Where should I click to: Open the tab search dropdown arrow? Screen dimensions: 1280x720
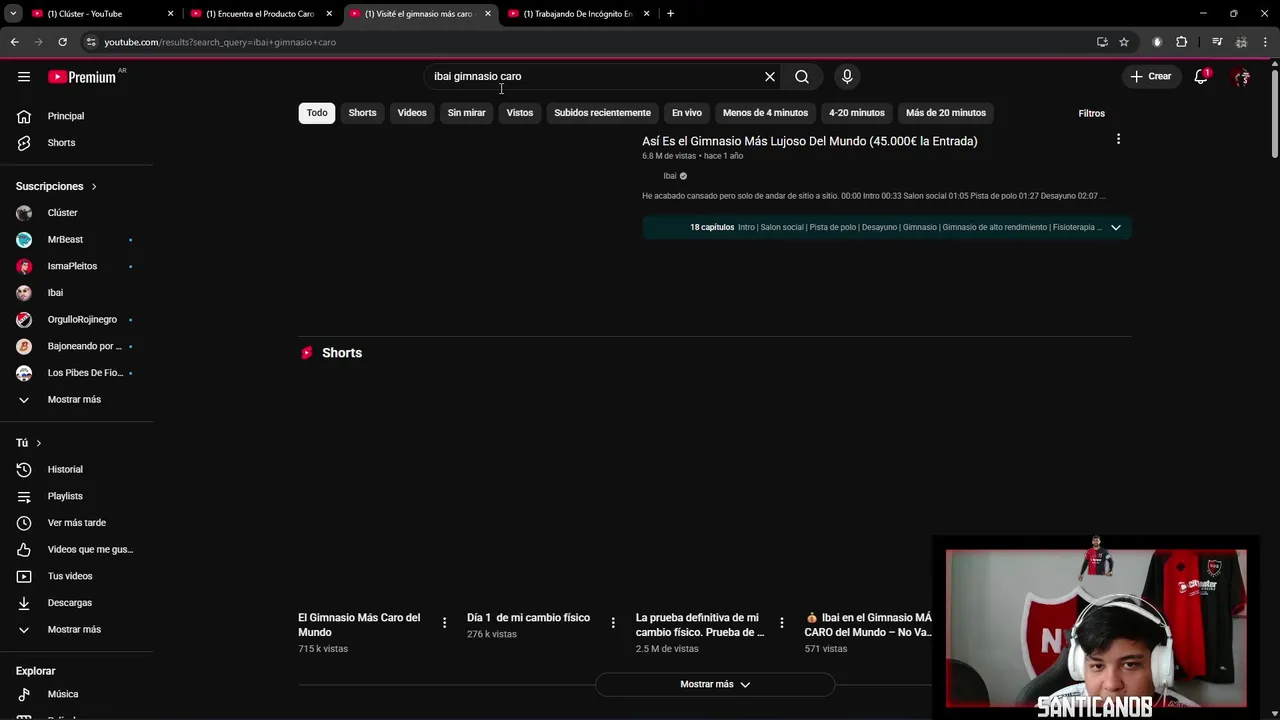point(13,13)
